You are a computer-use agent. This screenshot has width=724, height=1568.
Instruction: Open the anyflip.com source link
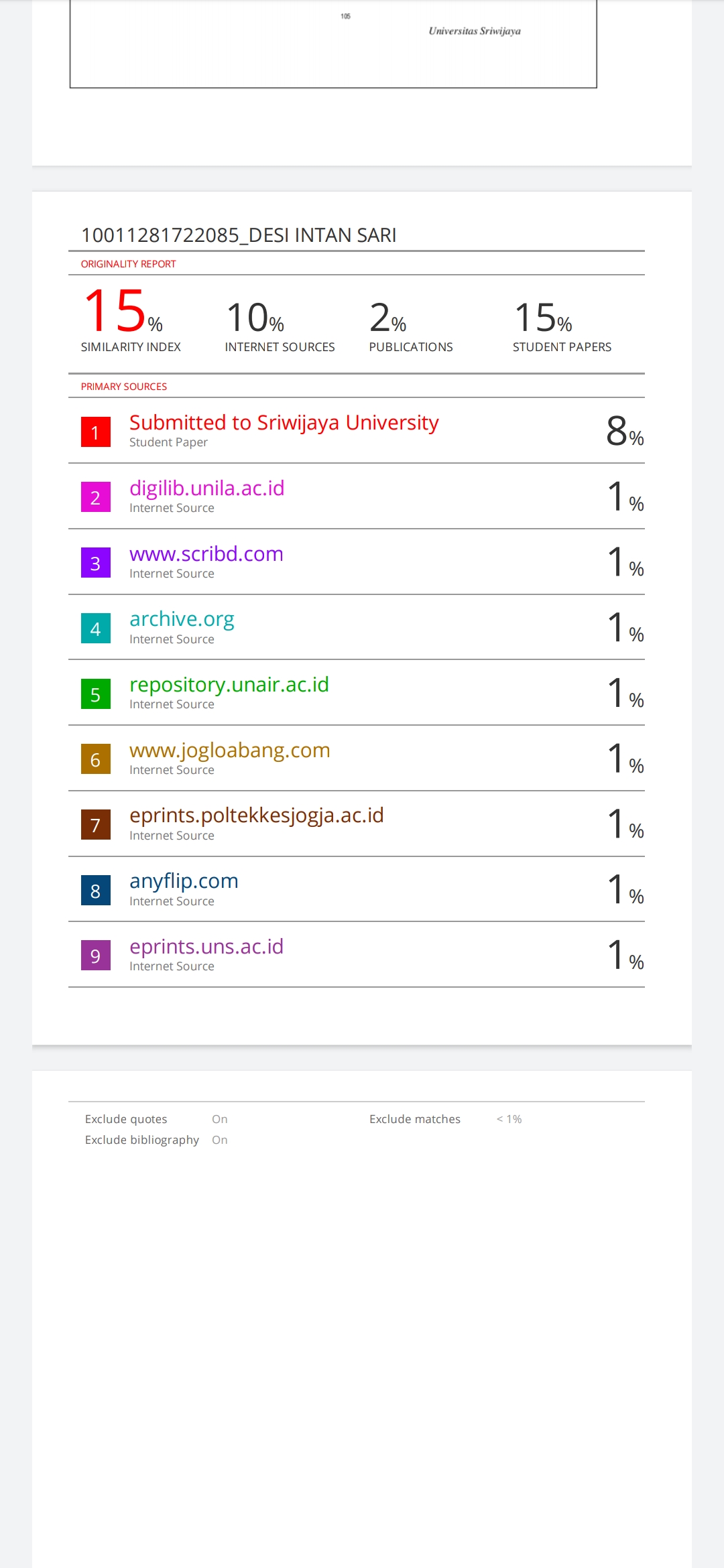click(x=184, y=881)
